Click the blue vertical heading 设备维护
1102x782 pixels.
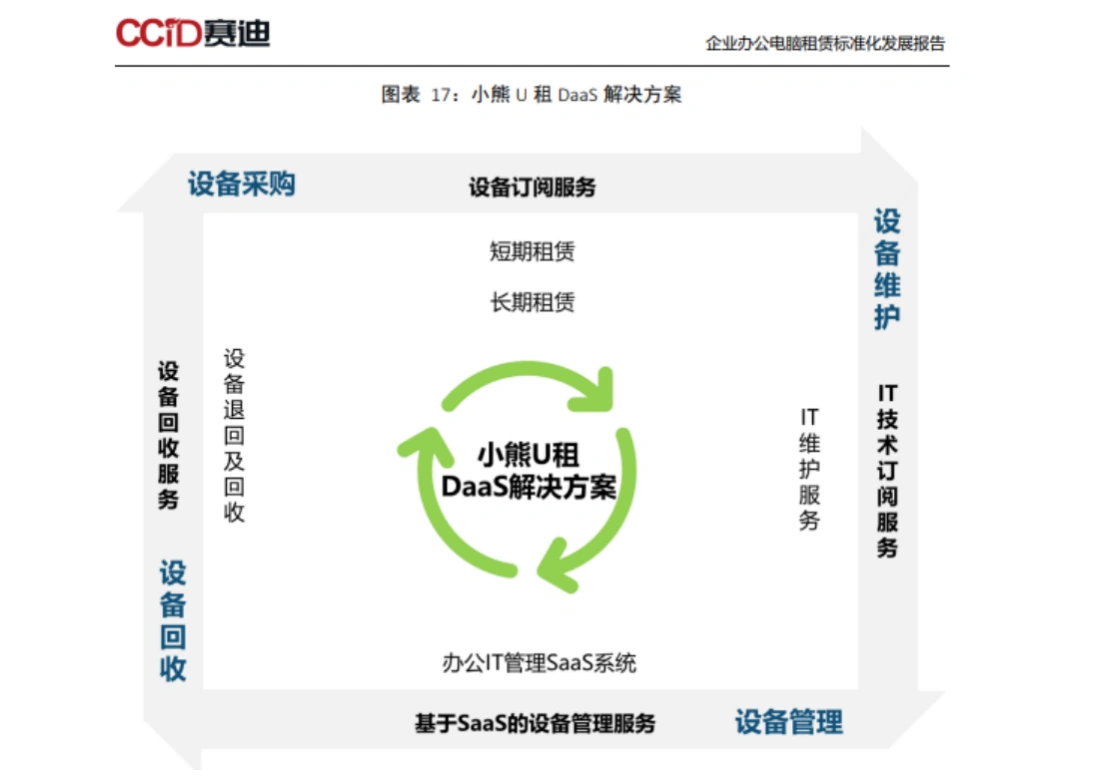click(x=887, y=269)
